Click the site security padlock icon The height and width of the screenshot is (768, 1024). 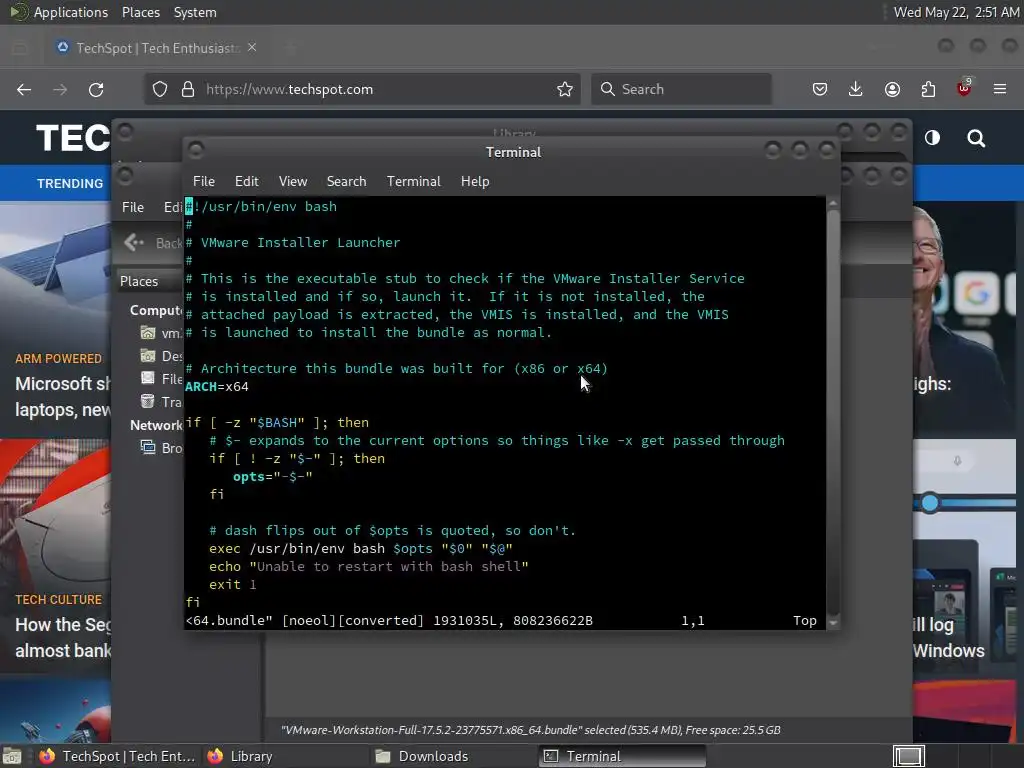188,89
